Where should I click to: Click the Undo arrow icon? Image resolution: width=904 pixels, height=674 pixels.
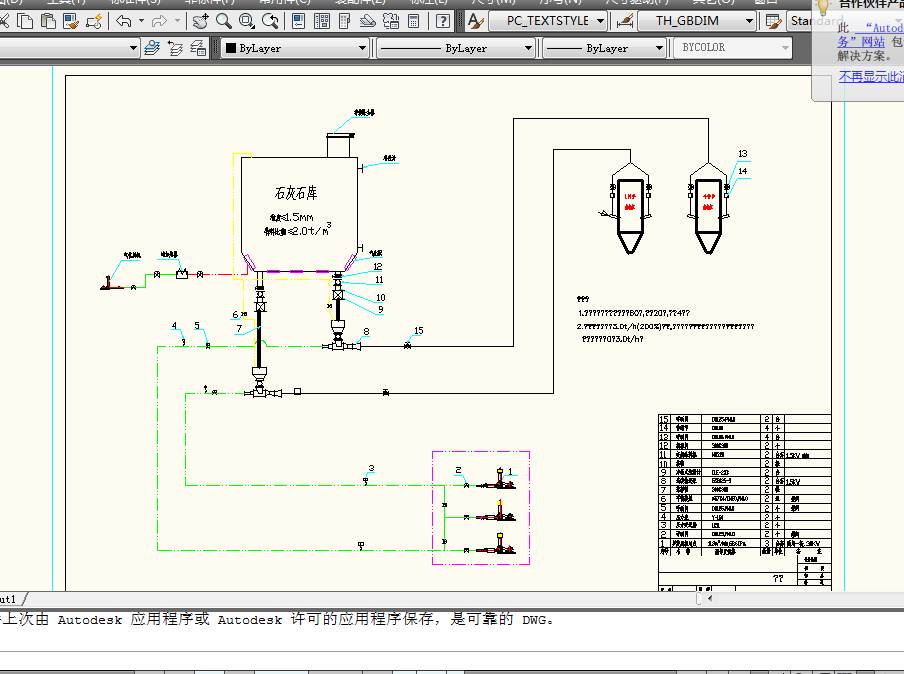click(x=124, y=20)
